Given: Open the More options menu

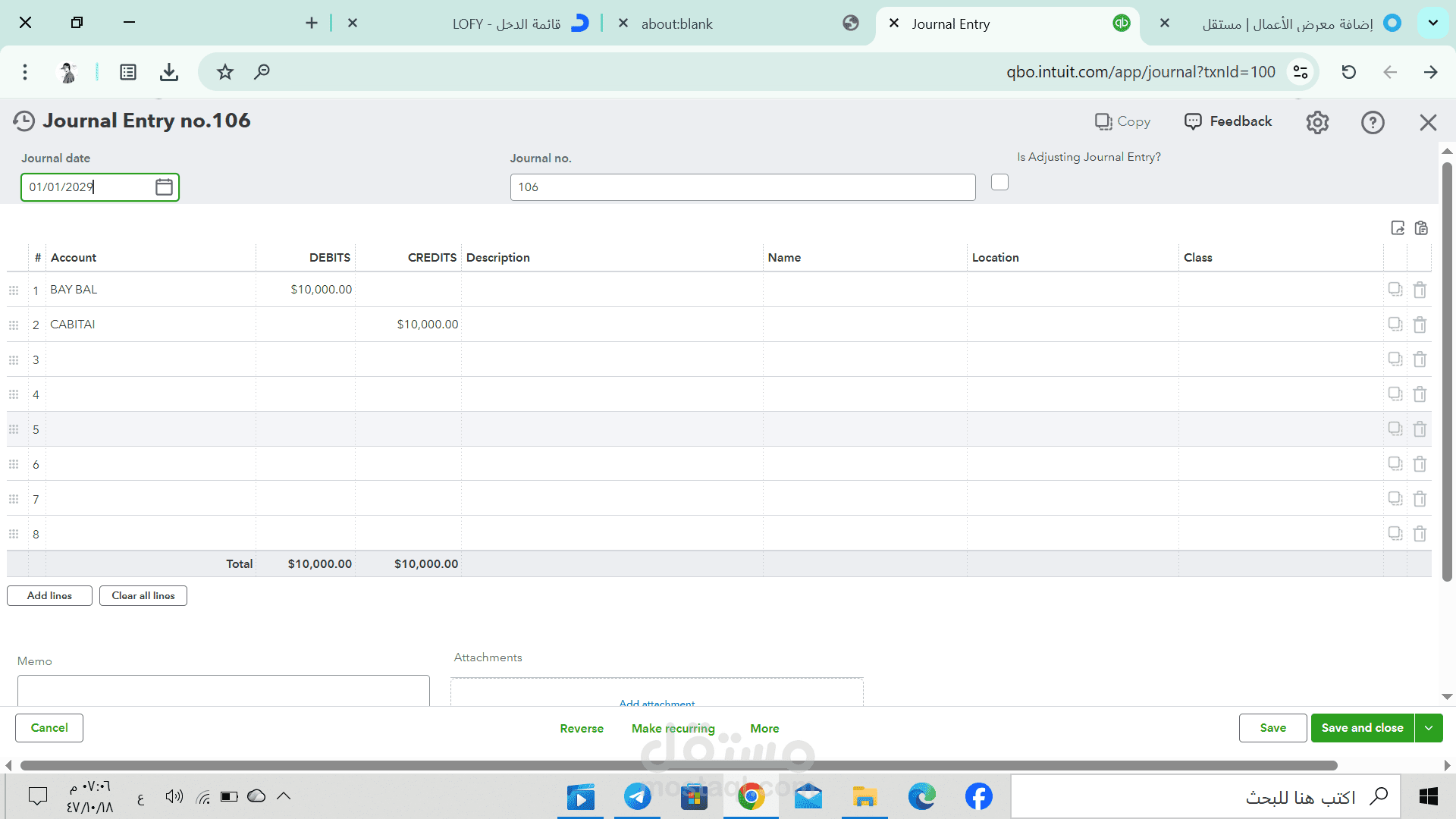Looking at the screenshot, I should pos(764,728).
